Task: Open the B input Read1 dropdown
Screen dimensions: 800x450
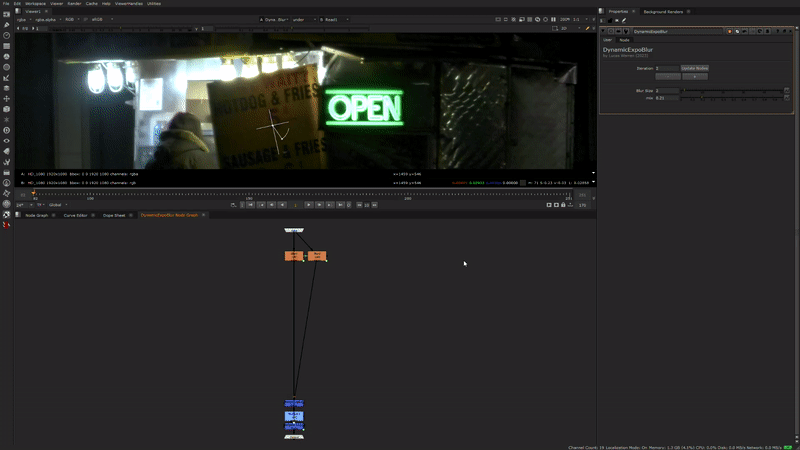Action: click(334, 19)
